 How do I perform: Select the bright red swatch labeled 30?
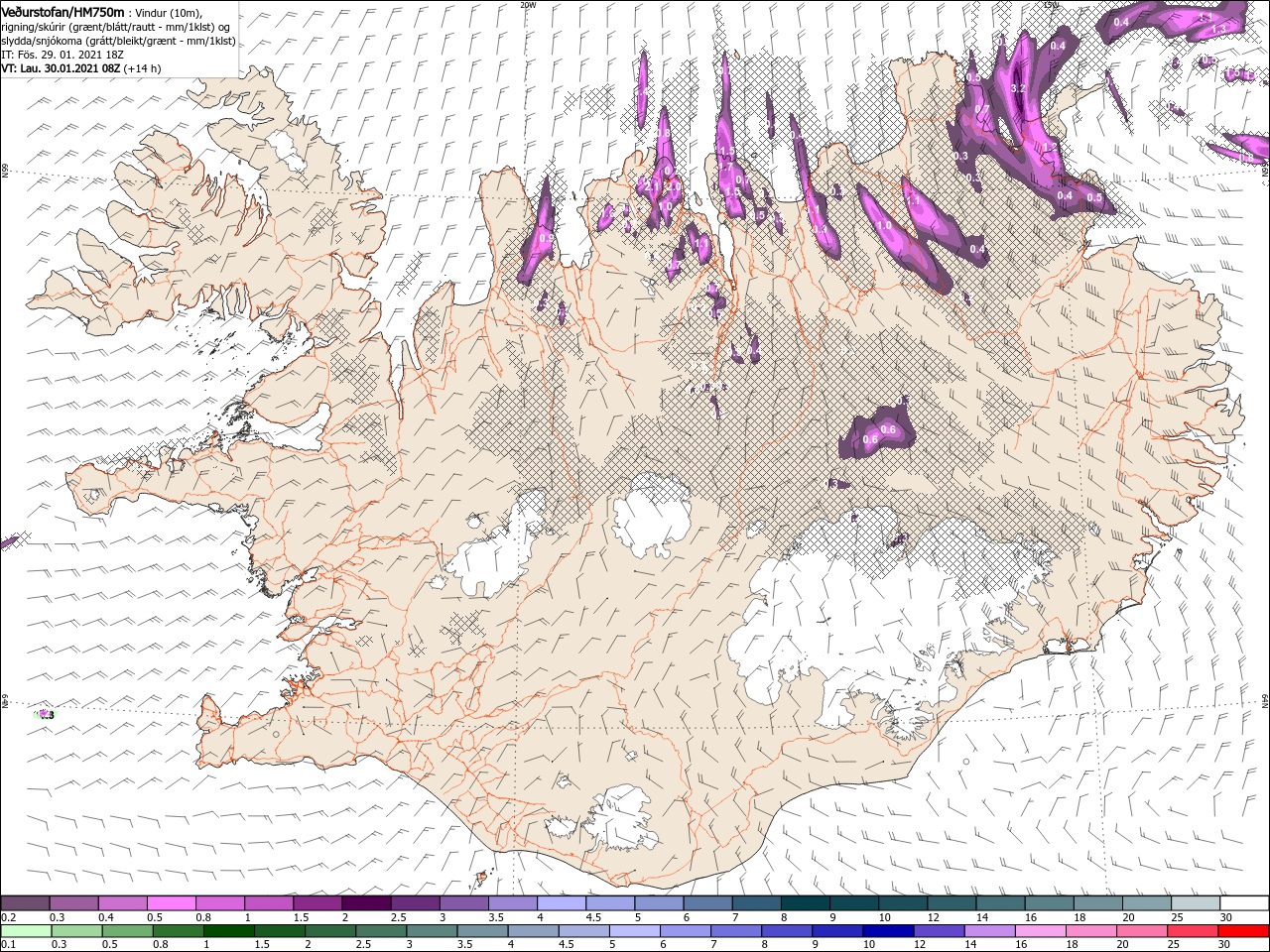pos(1243,931)
